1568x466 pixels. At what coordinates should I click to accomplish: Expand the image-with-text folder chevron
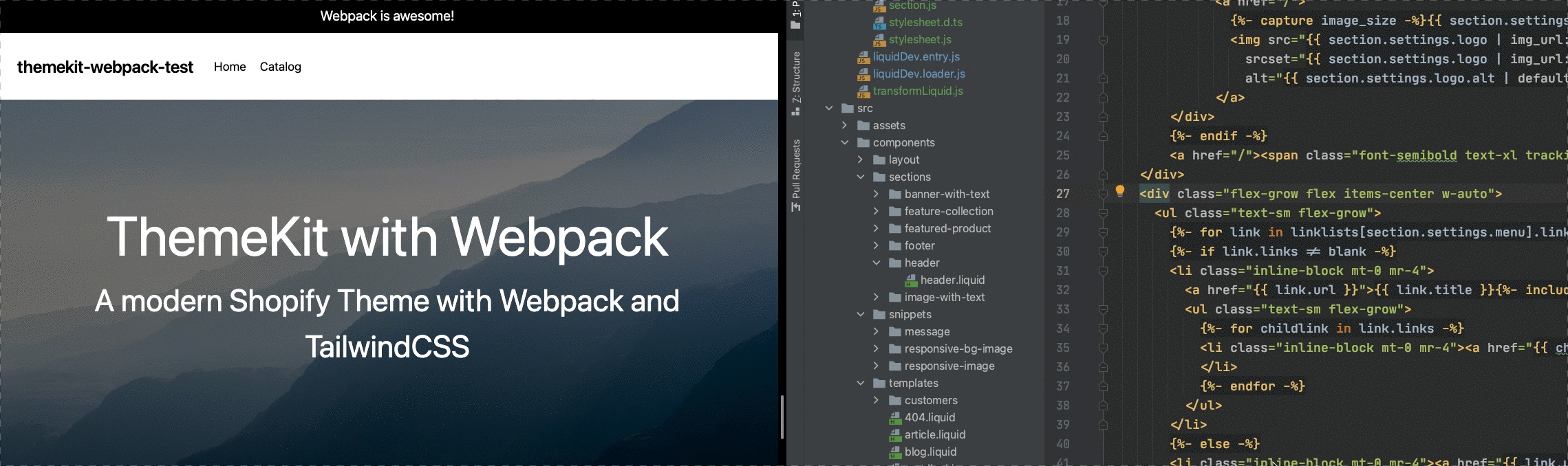(877, 297)
